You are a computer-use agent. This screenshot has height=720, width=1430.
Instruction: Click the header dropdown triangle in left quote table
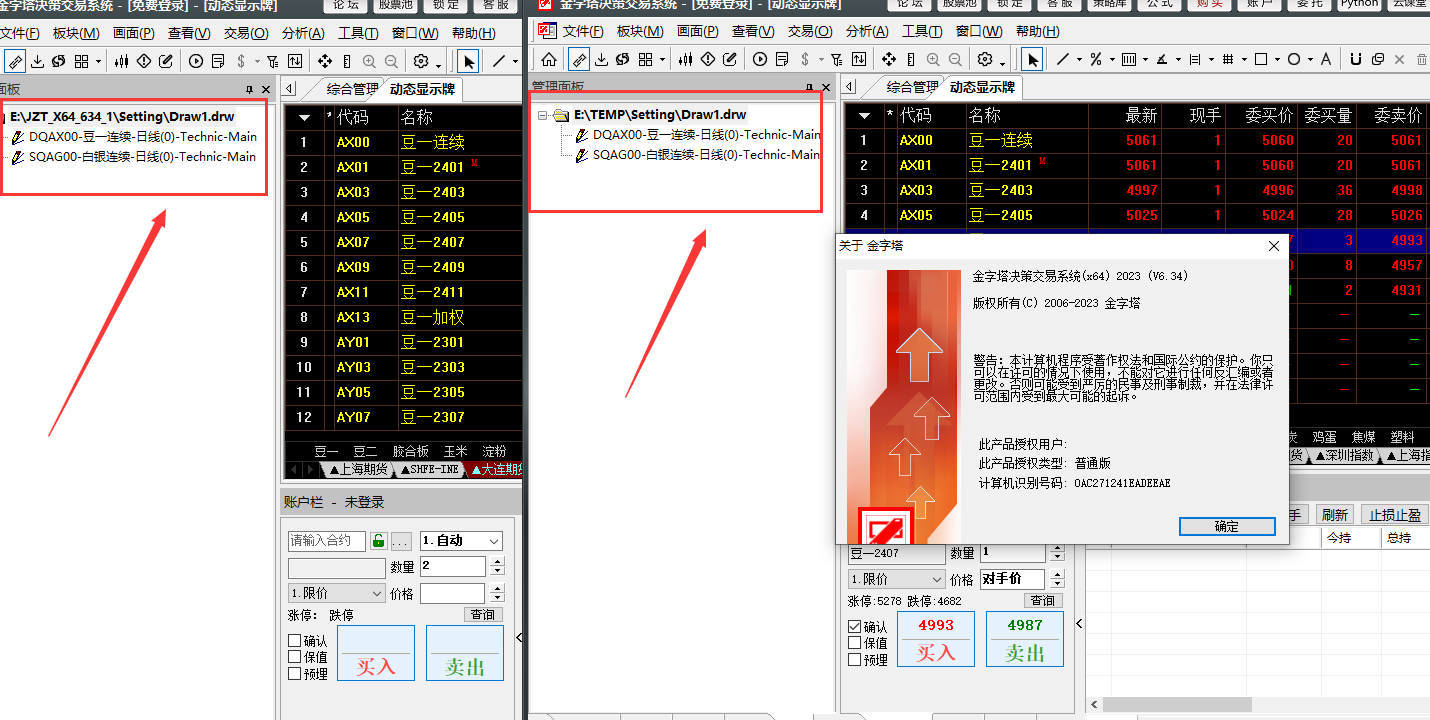[x=305, y=118]
